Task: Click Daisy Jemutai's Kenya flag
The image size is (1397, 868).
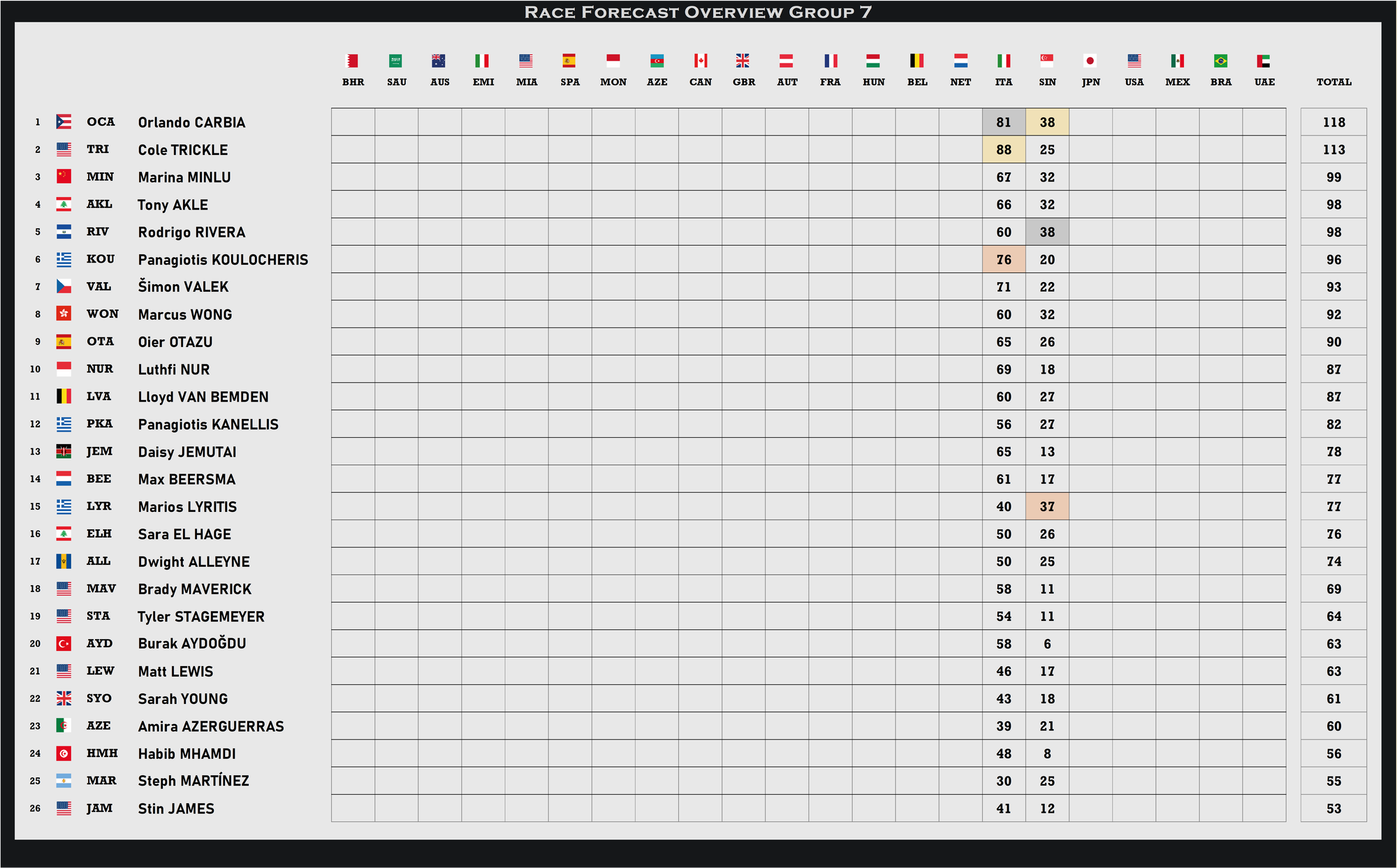Action: [x=64, y=452]
